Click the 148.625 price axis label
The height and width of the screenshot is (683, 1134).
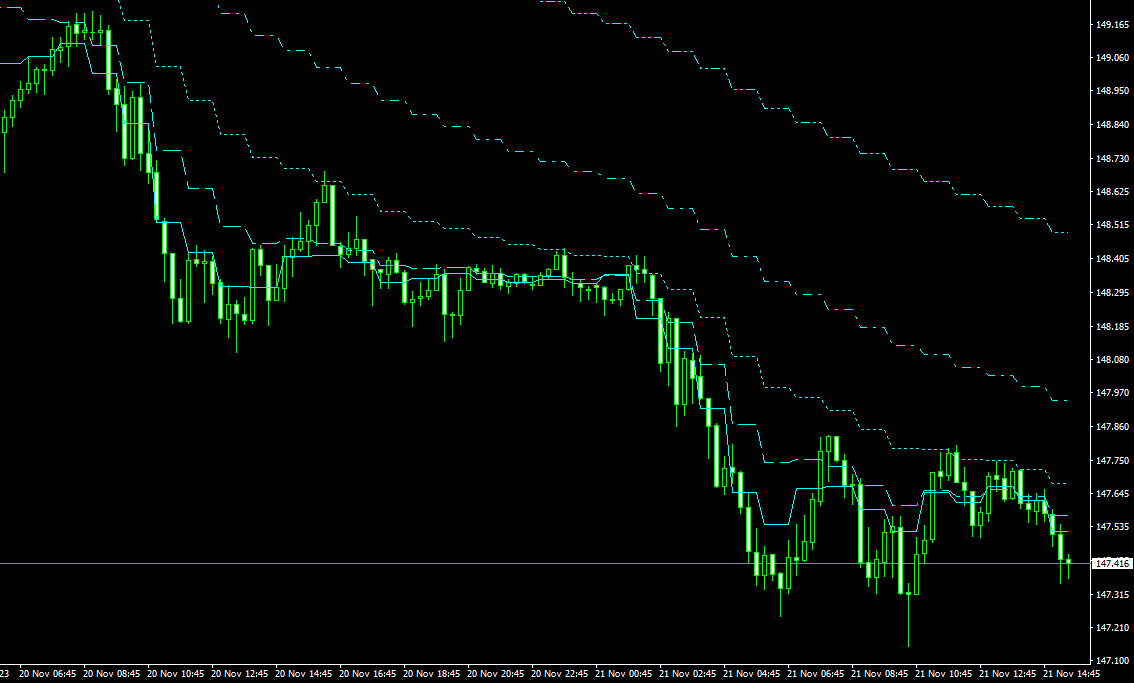coord(1112,192)
